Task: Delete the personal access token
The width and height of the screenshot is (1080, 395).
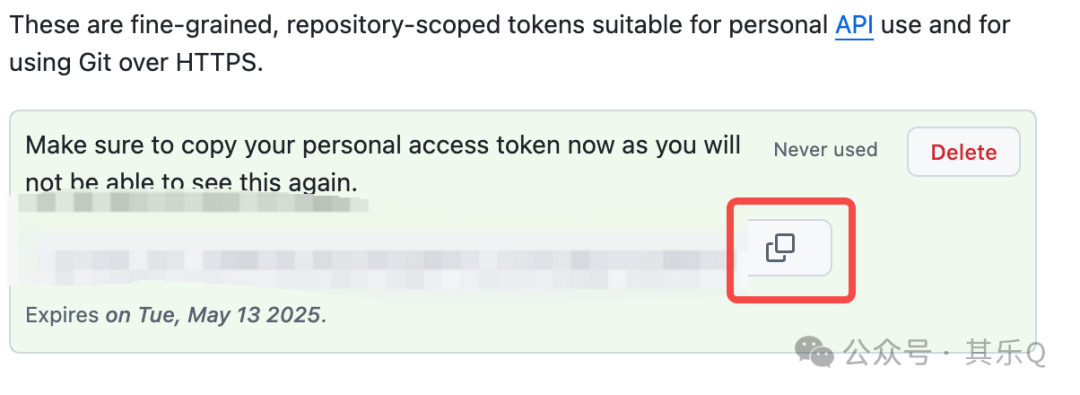Action: tap(964, 152)
